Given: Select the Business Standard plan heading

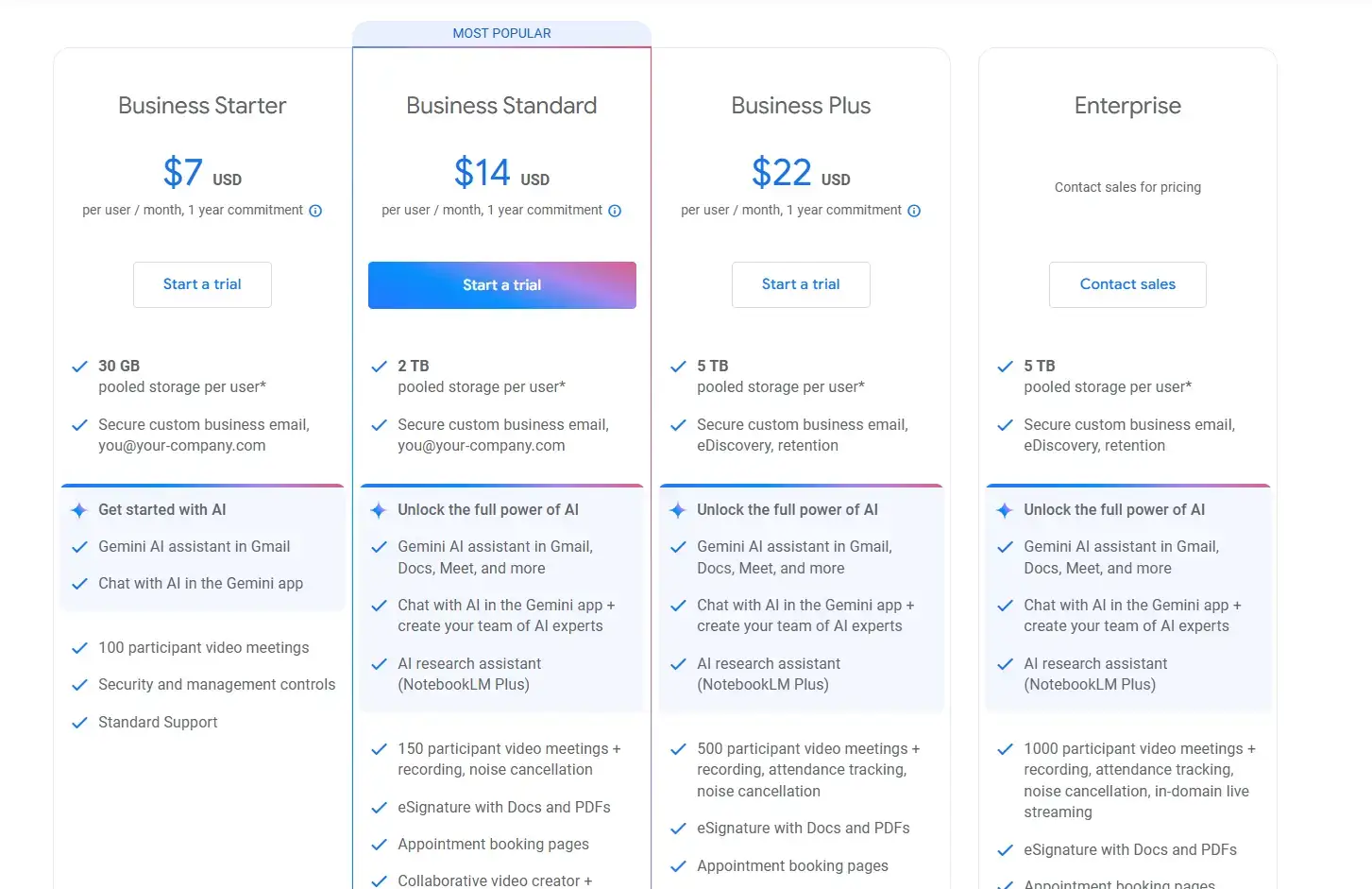Looking at the screenshot, I should [x=501, y=106].
